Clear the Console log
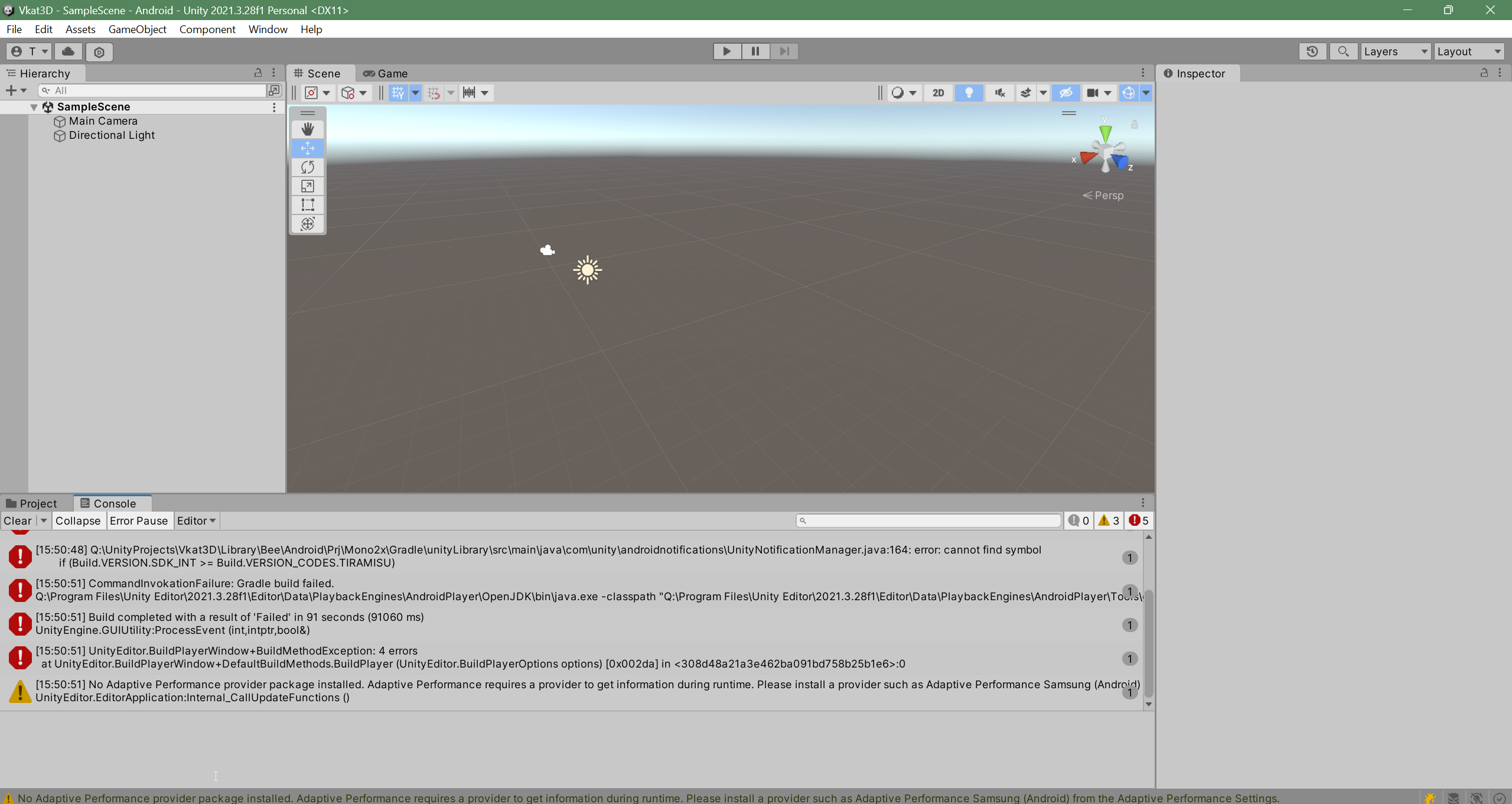The width and height of the screenshot is (1512, 804). pos(18,520)
